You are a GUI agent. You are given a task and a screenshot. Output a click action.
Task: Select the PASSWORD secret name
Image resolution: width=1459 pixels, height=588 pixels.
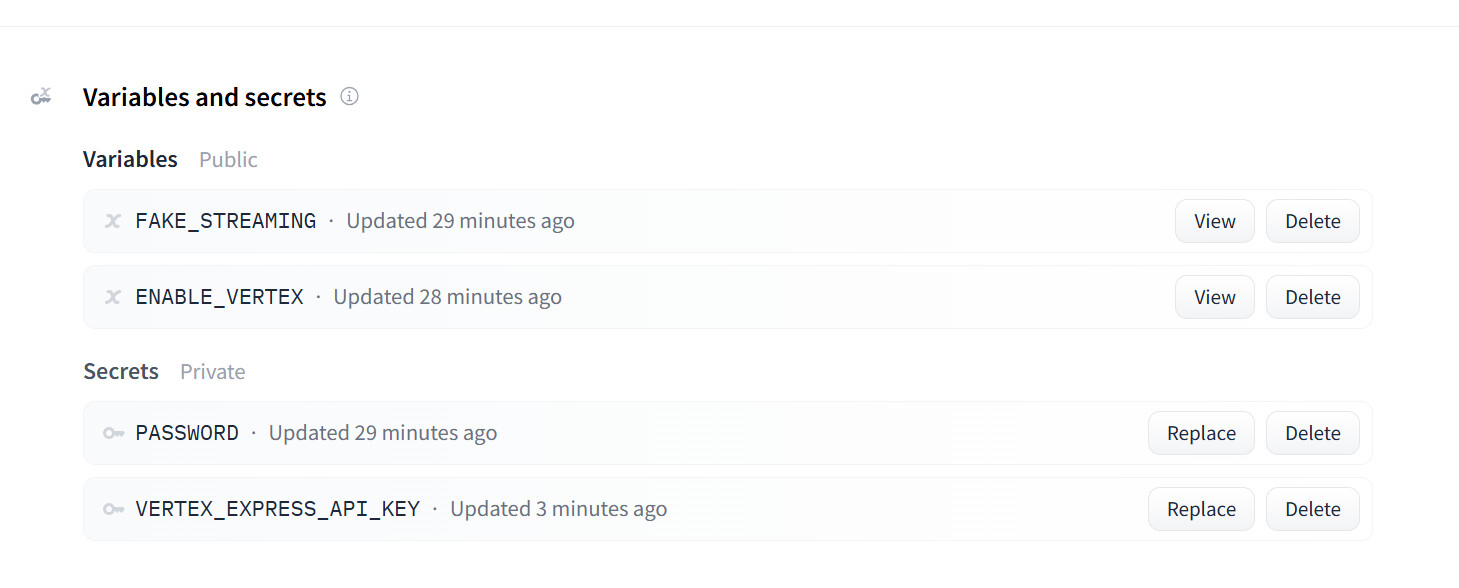pyautogui.click(x=187, y=433)
